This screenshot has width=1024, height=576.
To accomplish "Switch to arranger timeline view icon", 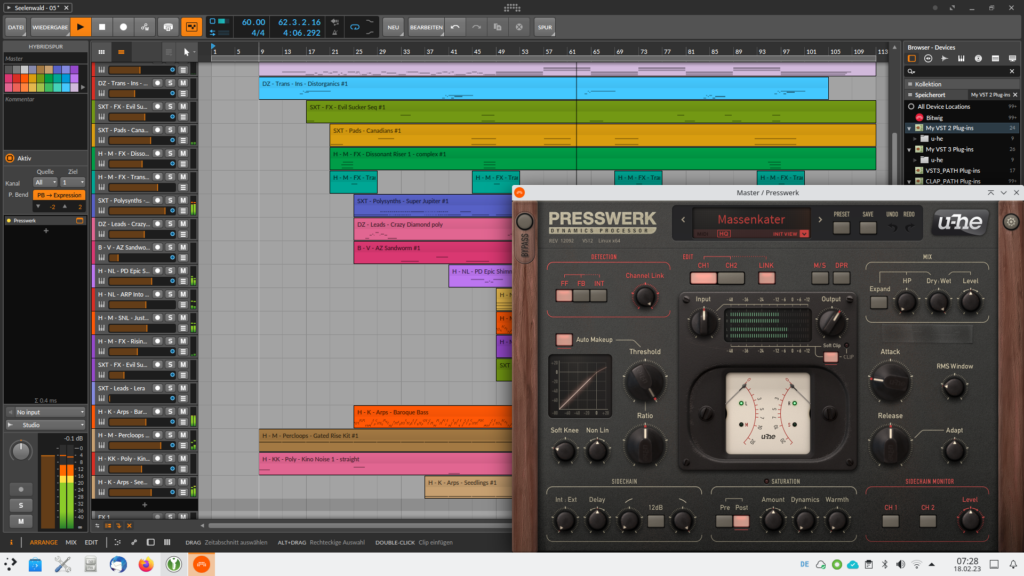I will click(x=121, y=52).
